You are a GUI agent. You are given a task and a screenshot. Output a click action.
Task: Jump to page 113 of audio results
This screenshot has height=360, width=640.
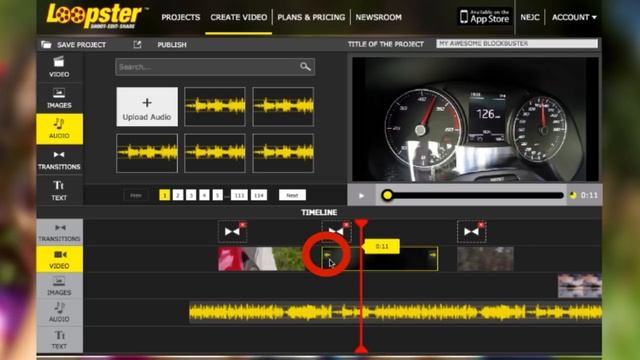pos(239,195)
